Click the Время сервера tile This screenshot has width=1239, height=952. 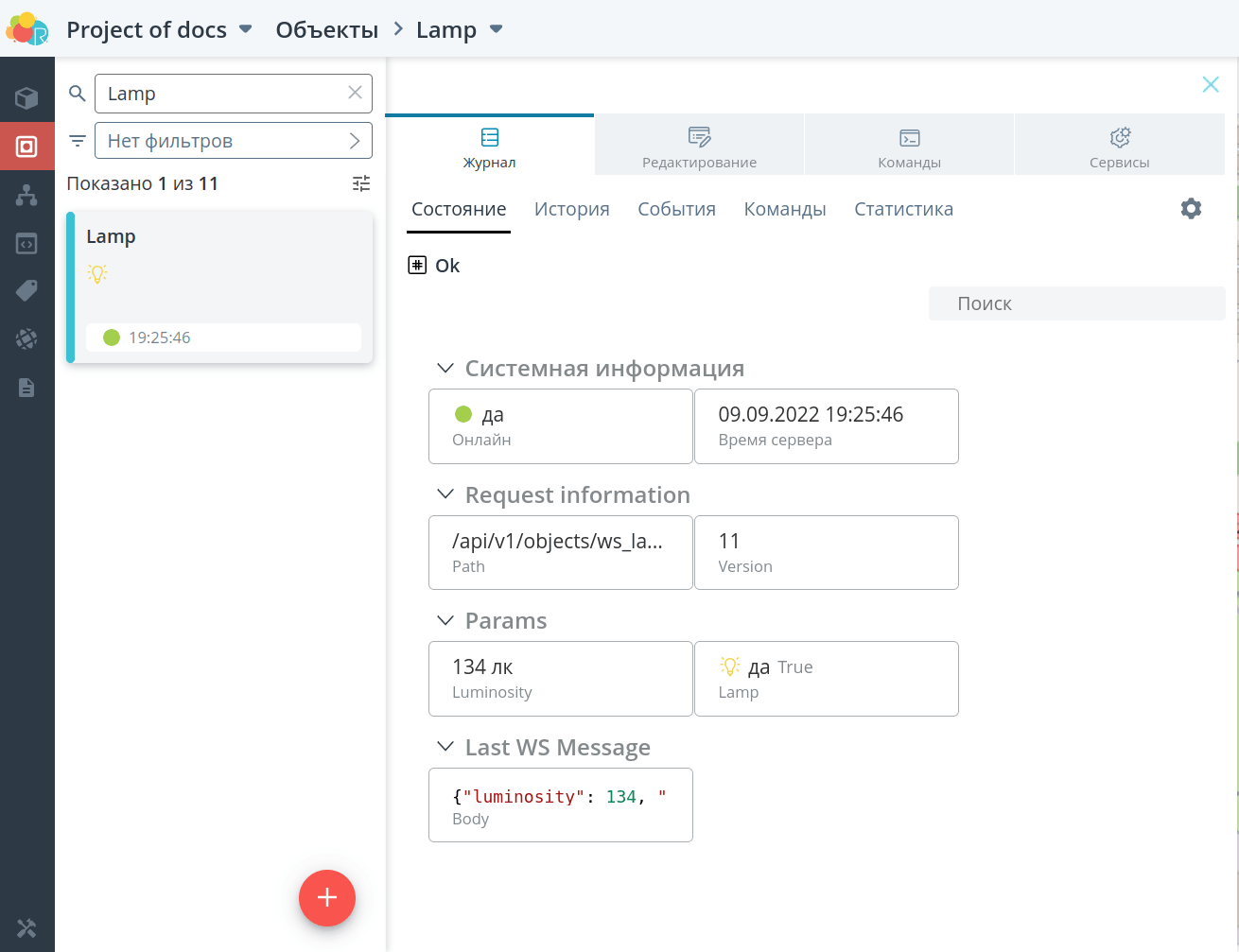click(x=827, y=426)
